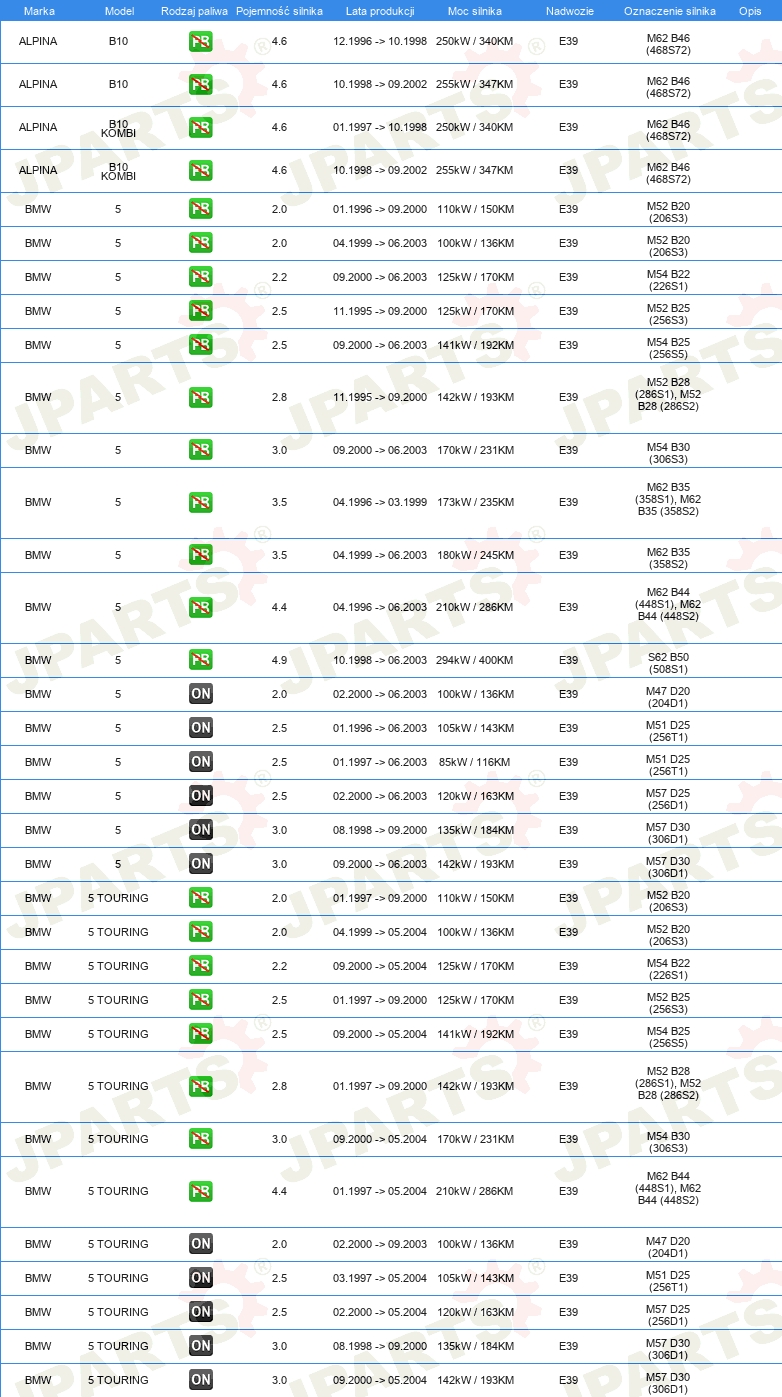The height and width of the screenshot is (1397, 782).
Task: Click ON icon for BMW 5 sedan M47 D20 row
Action: [x=200, y=694]
